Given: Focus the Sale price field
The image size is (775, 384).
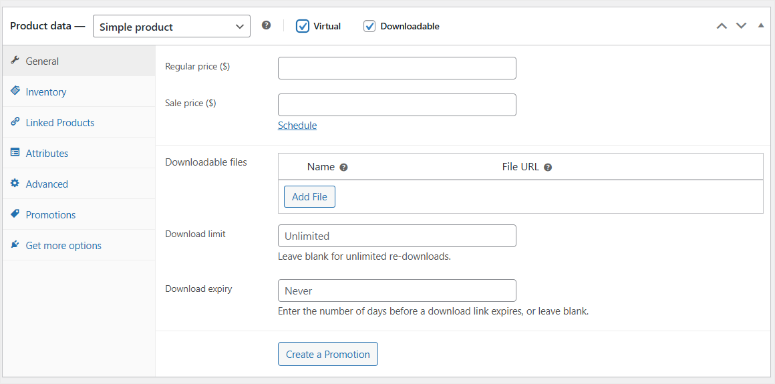Looking at the screenshot, I should (x=397, y=105).
